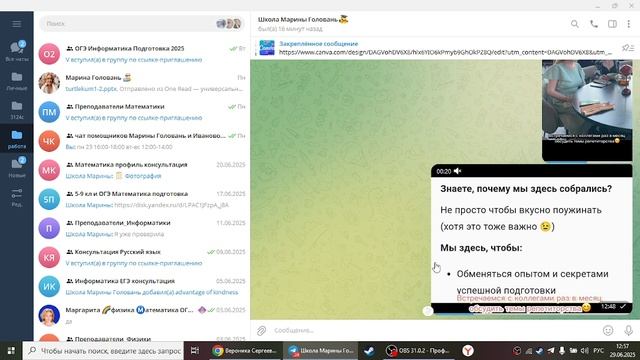Click the 'ЧК' group avatar
The width and height of the screenshot is (640, 360).
click(x=49, y=141)
